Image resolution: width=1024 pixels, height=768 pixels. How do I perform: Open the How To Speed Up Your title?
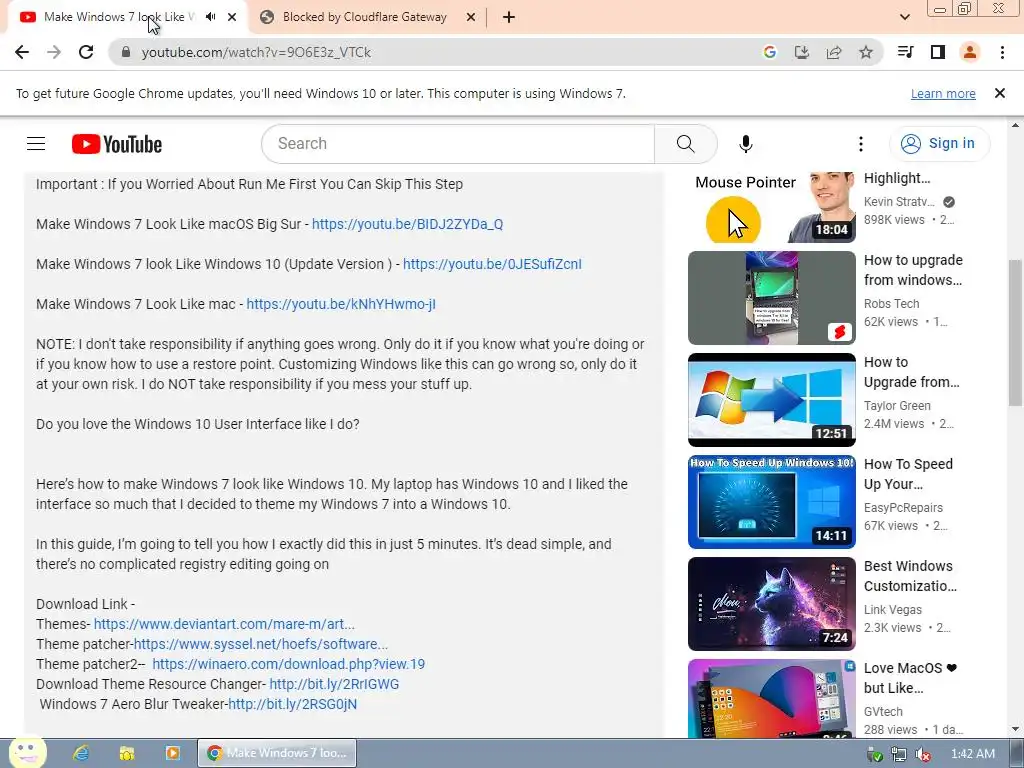[x=908, y=474]
